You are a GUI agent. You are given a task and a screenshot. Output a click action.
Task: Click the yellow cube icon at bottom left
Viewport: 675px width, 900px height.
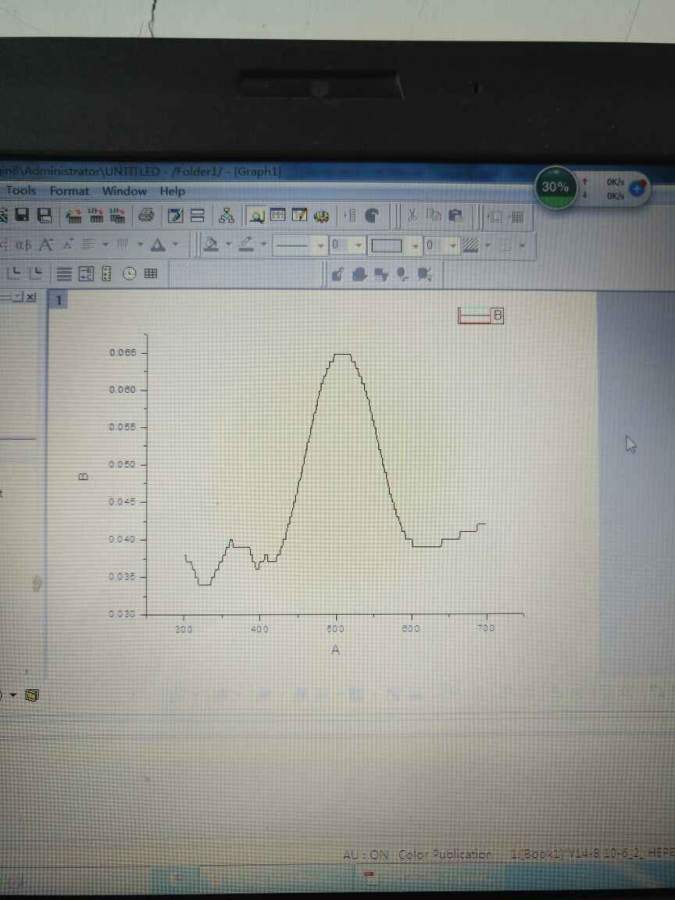coord(32,696)
